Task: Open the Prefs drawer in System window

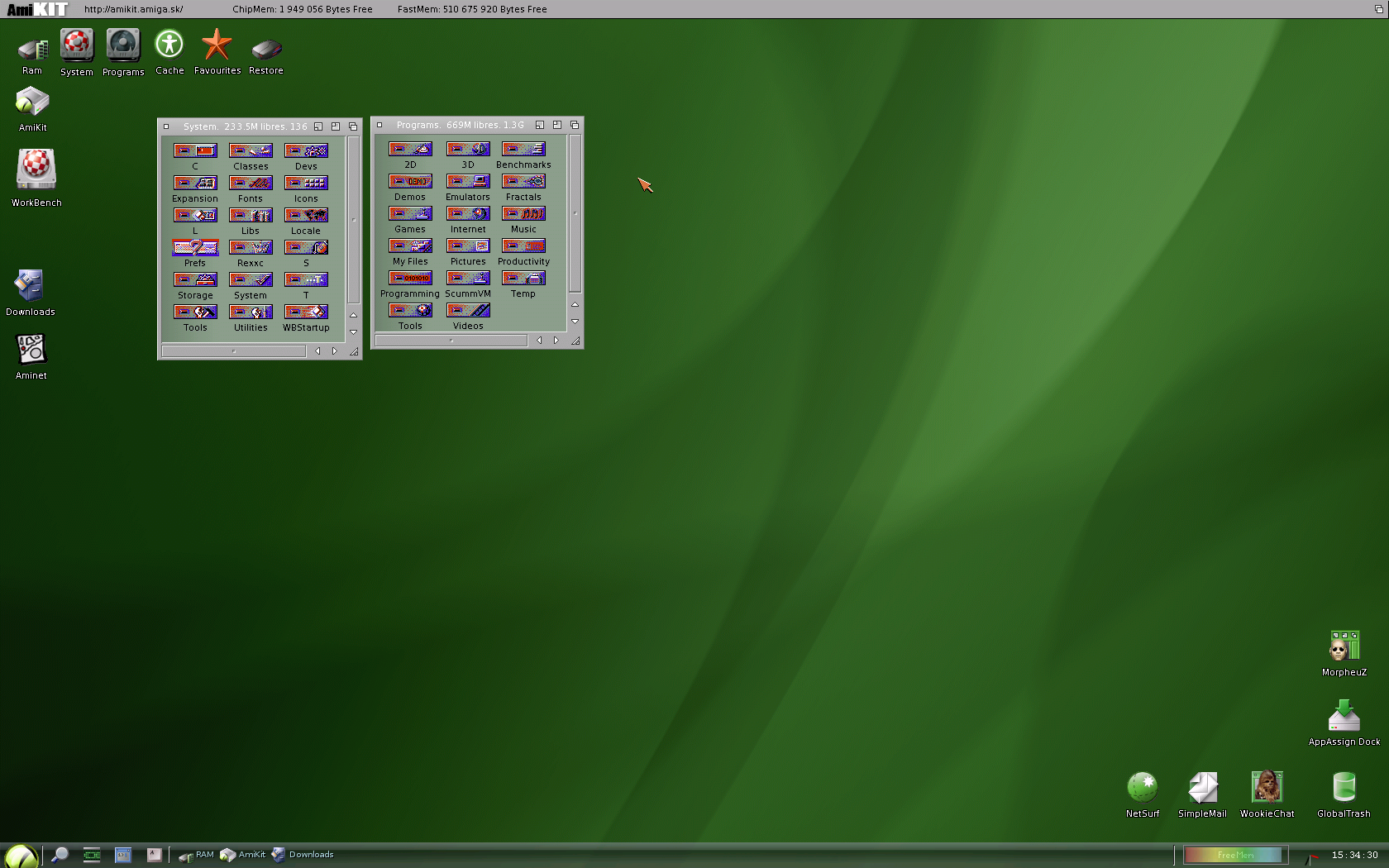Action: tap(195, 248)
